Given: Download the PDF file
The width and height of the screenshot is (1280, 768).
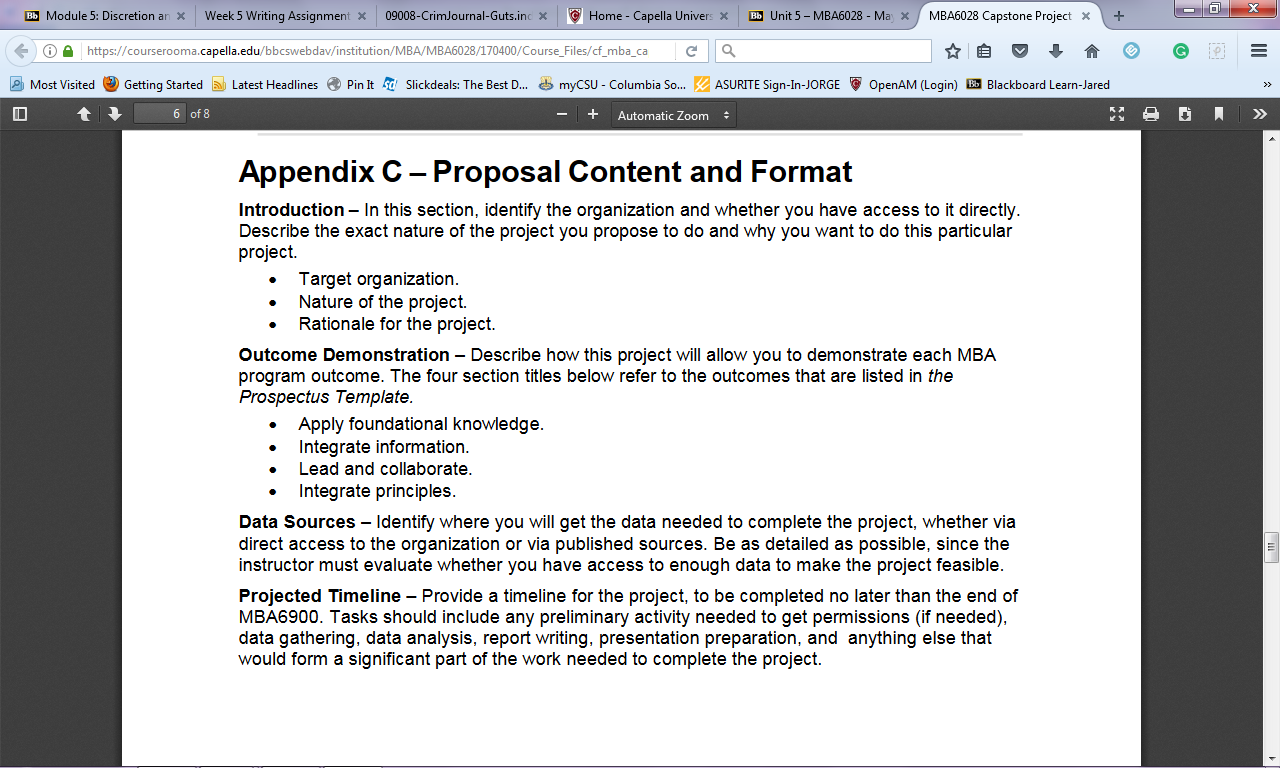Looking at the screenshot, I should tap(1185, 114).
